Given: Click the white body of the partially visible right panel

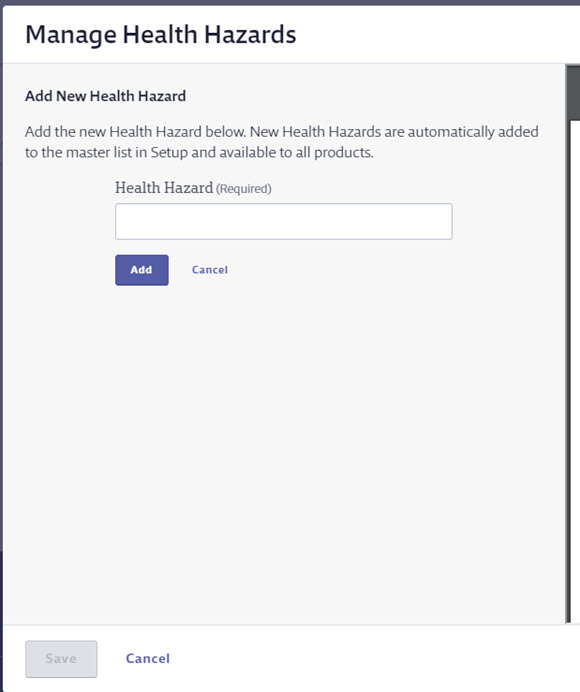Looking at the screenshot, I should 576,371.
